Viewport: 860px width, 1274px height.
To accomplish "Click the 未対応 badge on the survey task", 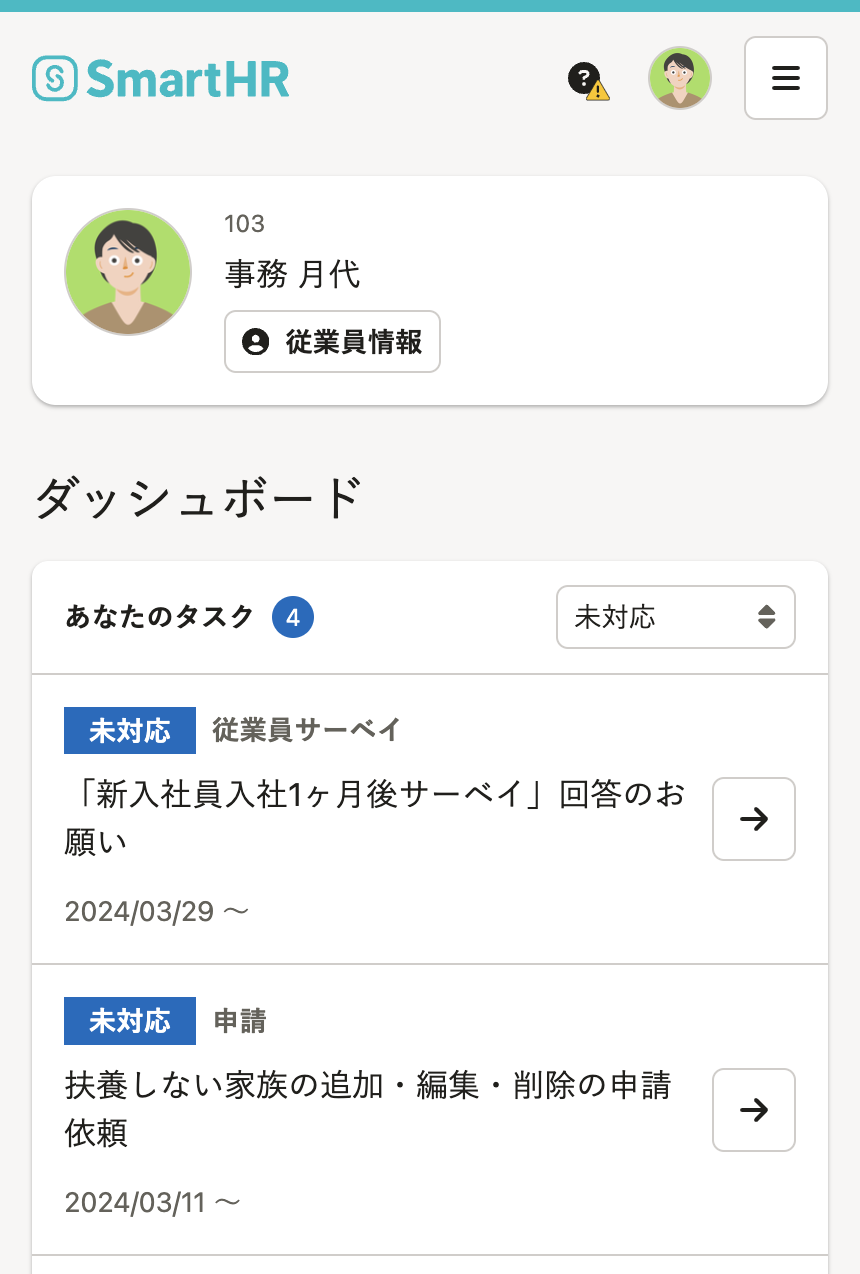I will [130, 730].
